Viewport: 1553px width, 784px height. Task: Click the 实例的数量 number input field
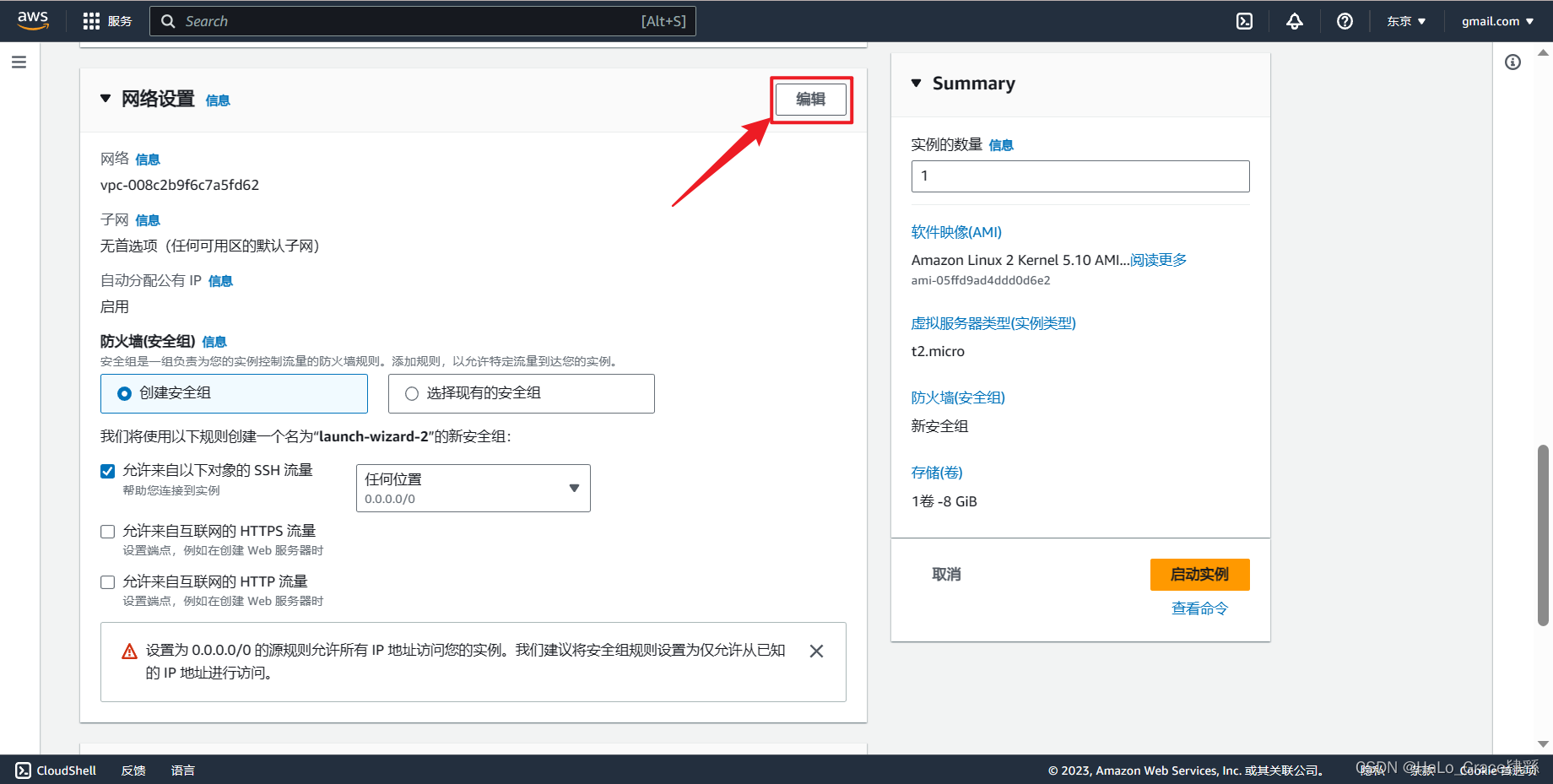[x=1080, y=176]
